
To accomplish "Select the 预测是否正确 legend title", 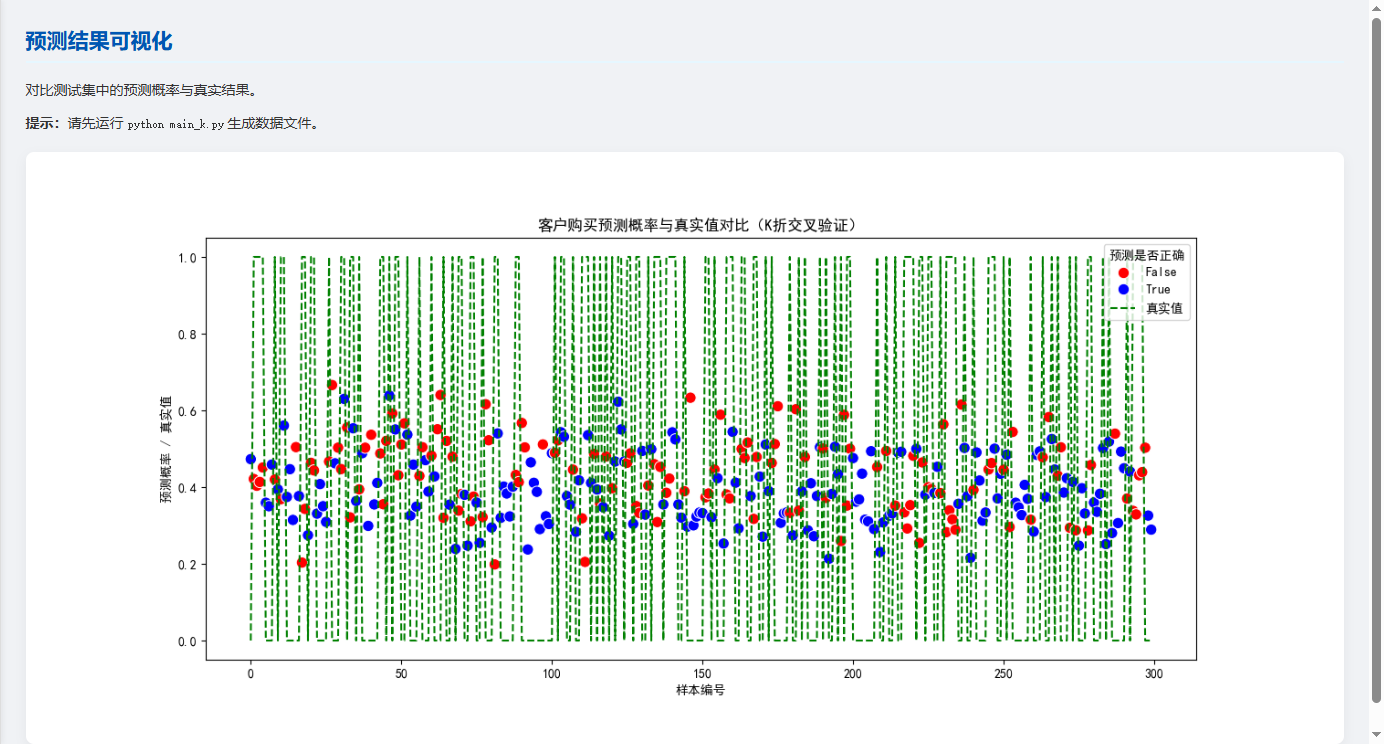I will [1147, 254].
